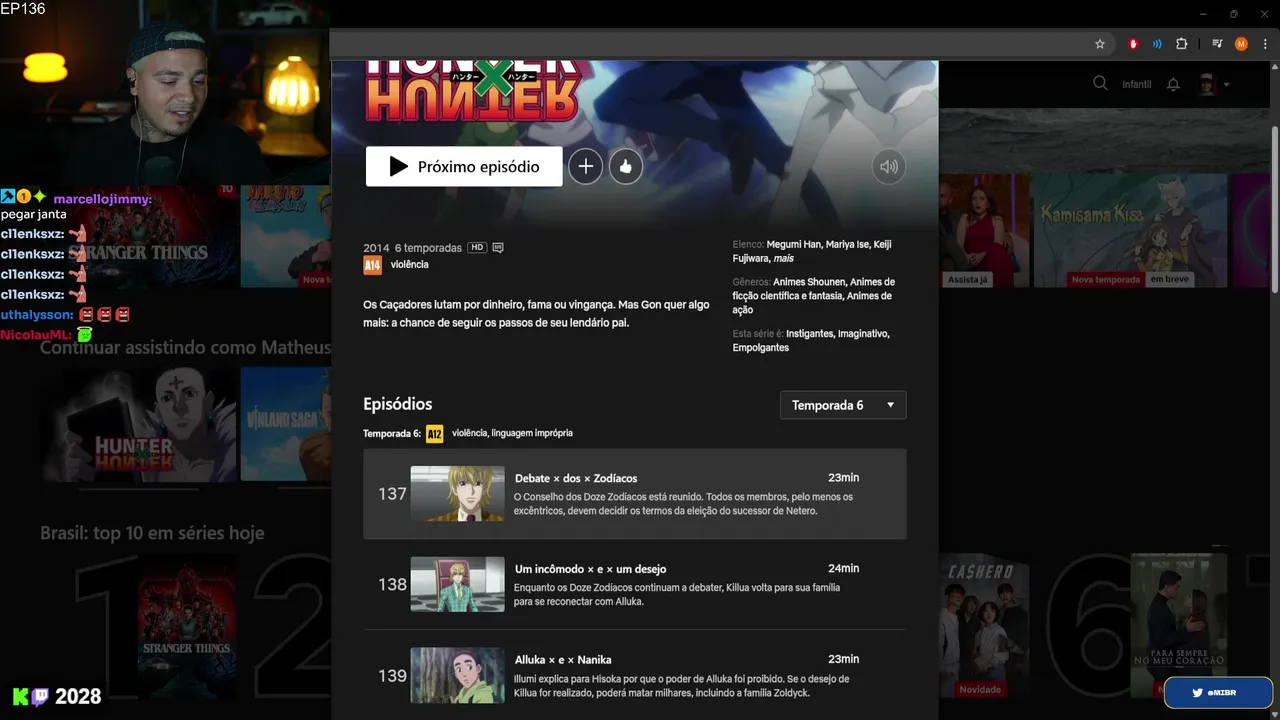Open Para Sempre no Meu Coração card
This screenshot has width=1280, height=720.
[x=1179, y=626]
